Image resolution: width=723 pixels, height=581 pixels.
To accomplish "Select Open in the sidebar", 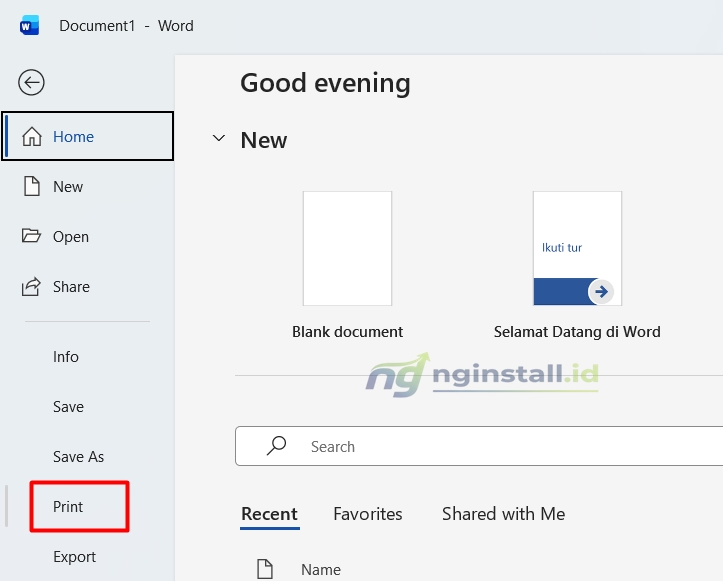I will [x=88, y=237].
